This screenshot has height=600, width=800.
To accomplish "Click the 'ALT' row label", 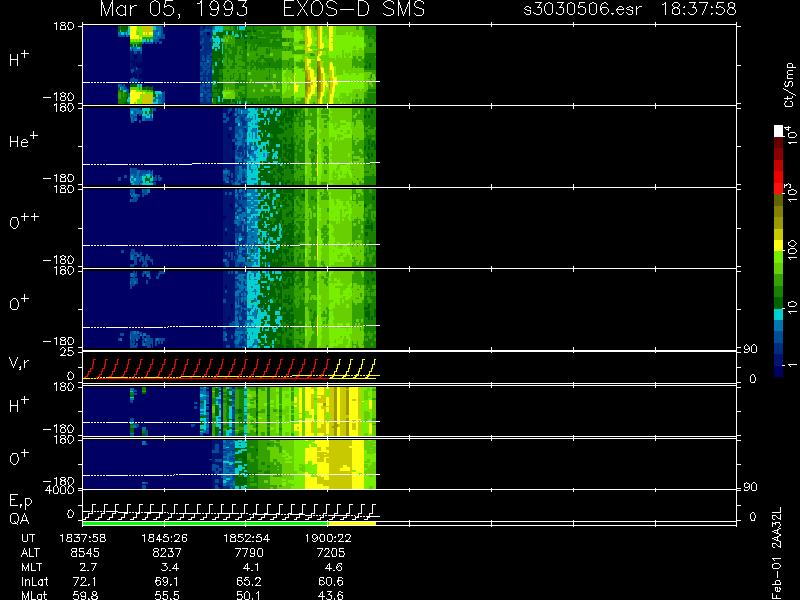I will pyautogui.click(x=30, y=553).
